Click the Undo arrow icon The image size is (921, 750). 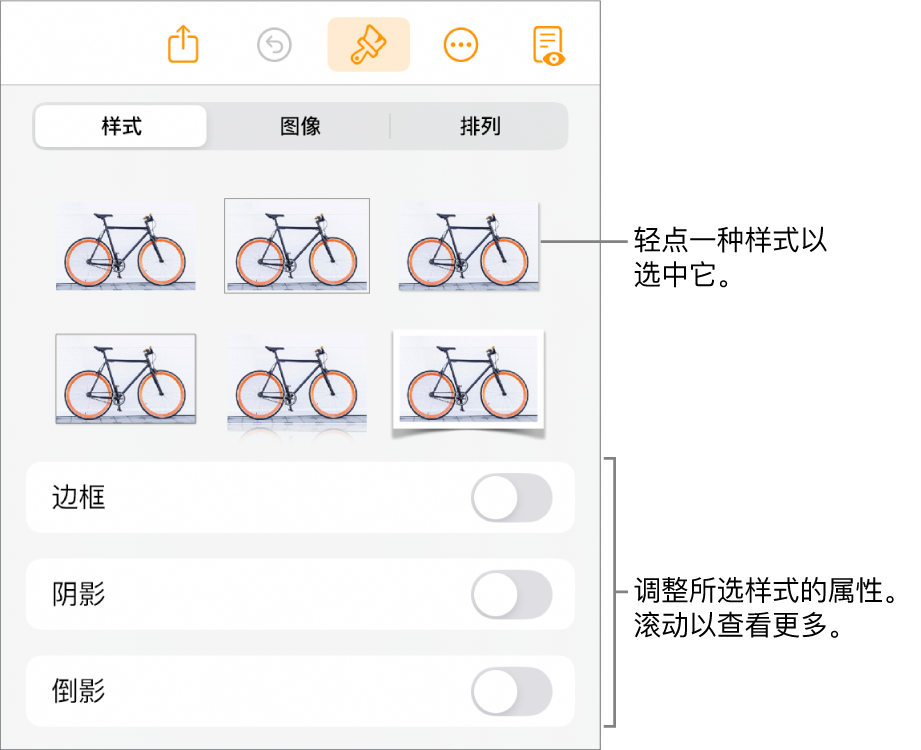tap(274, 45)
